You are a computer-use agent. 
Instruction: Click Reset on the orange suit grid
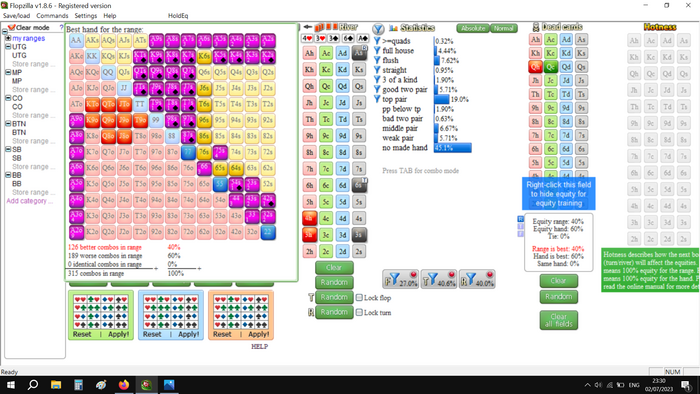point(222,334)
